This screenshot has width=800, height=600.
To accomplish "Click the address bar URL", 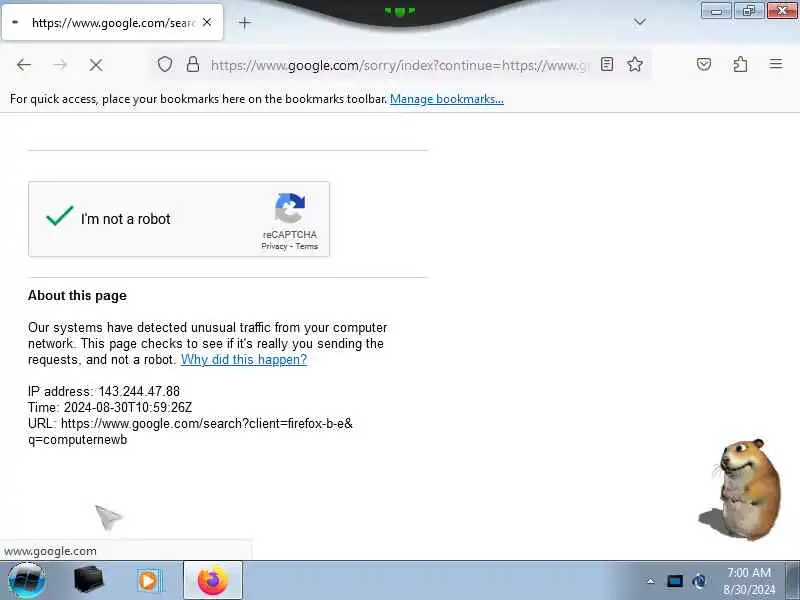I will [x=399, y=65].
